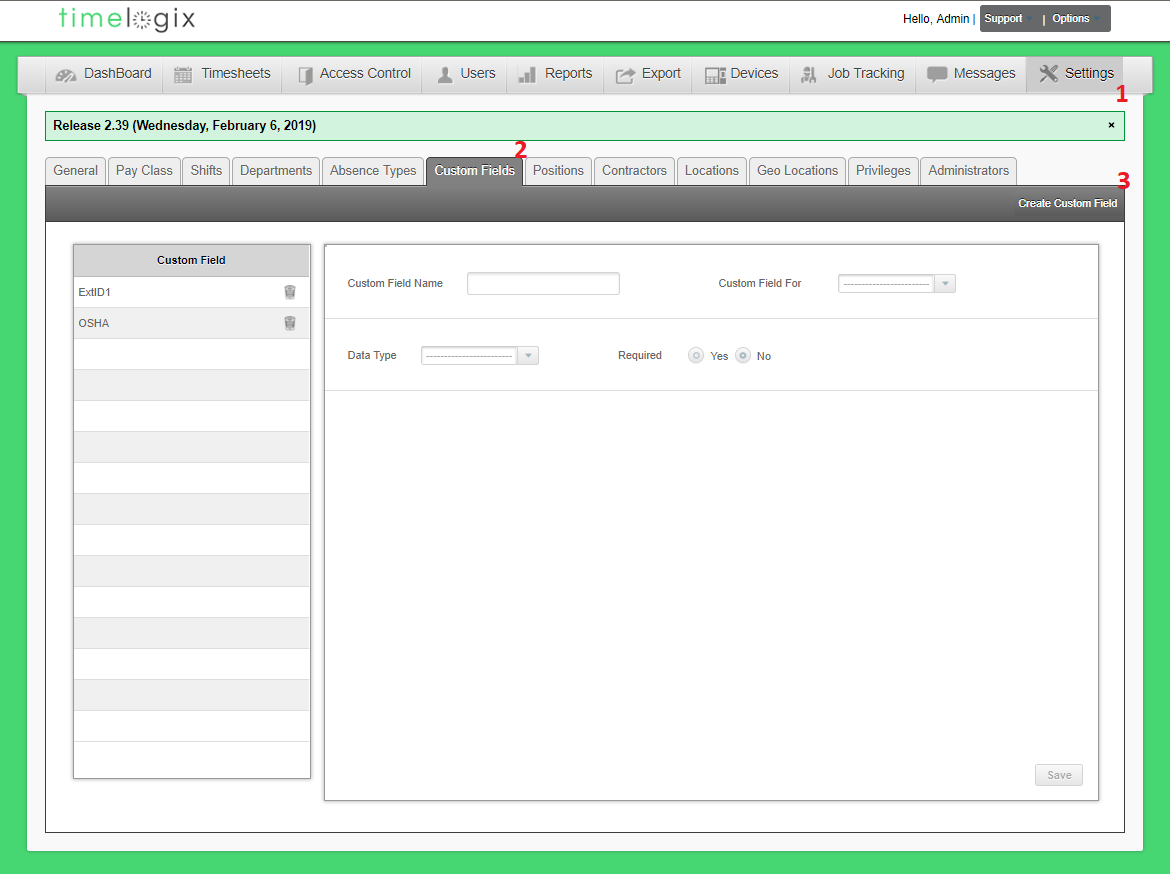Open the Messages section
The image size is (1174, 876).
point(971,74)
